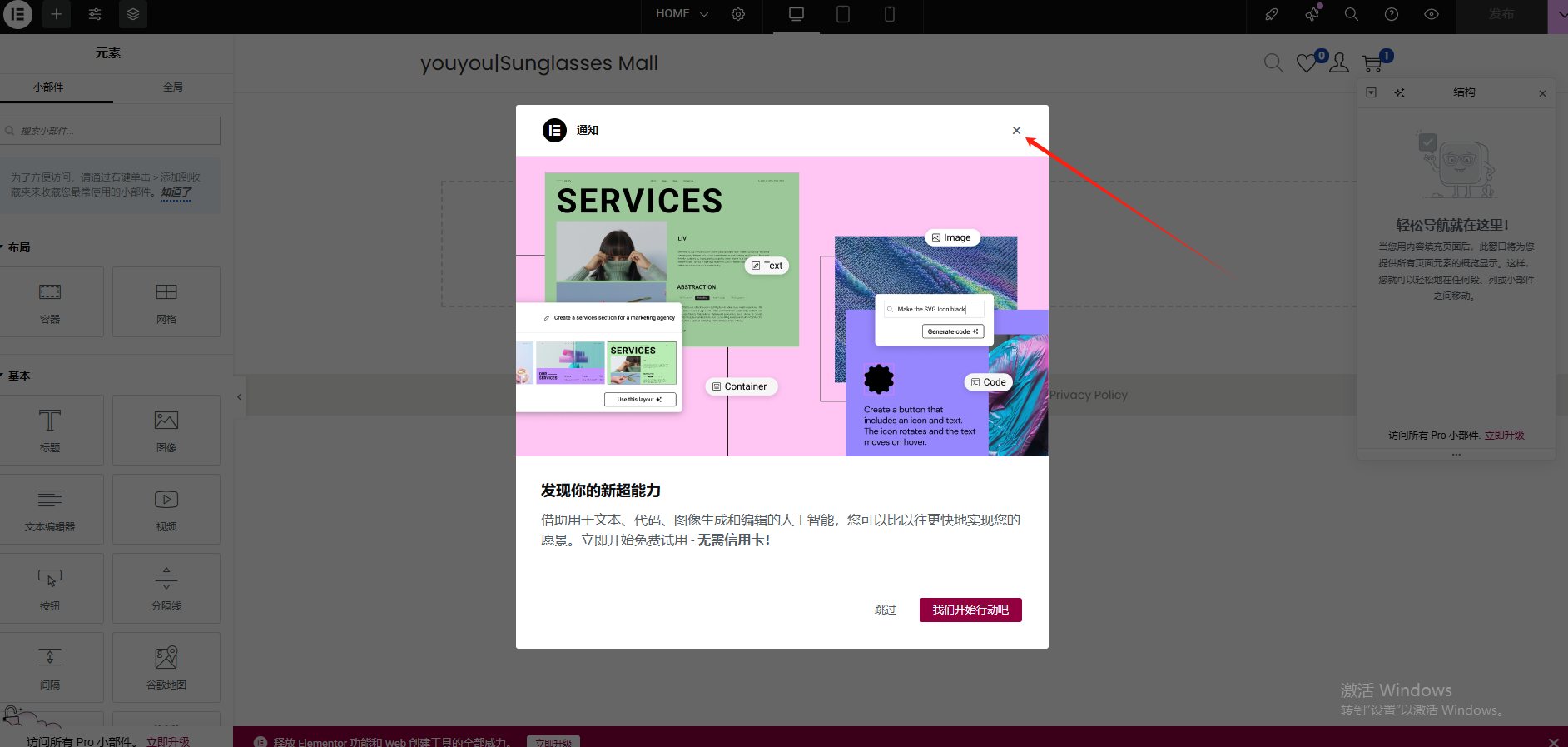Image resolution: width=1568 pixels, height=747 pixels.
Task: Close the 通知 dialog
Action: coord(1016,131)
